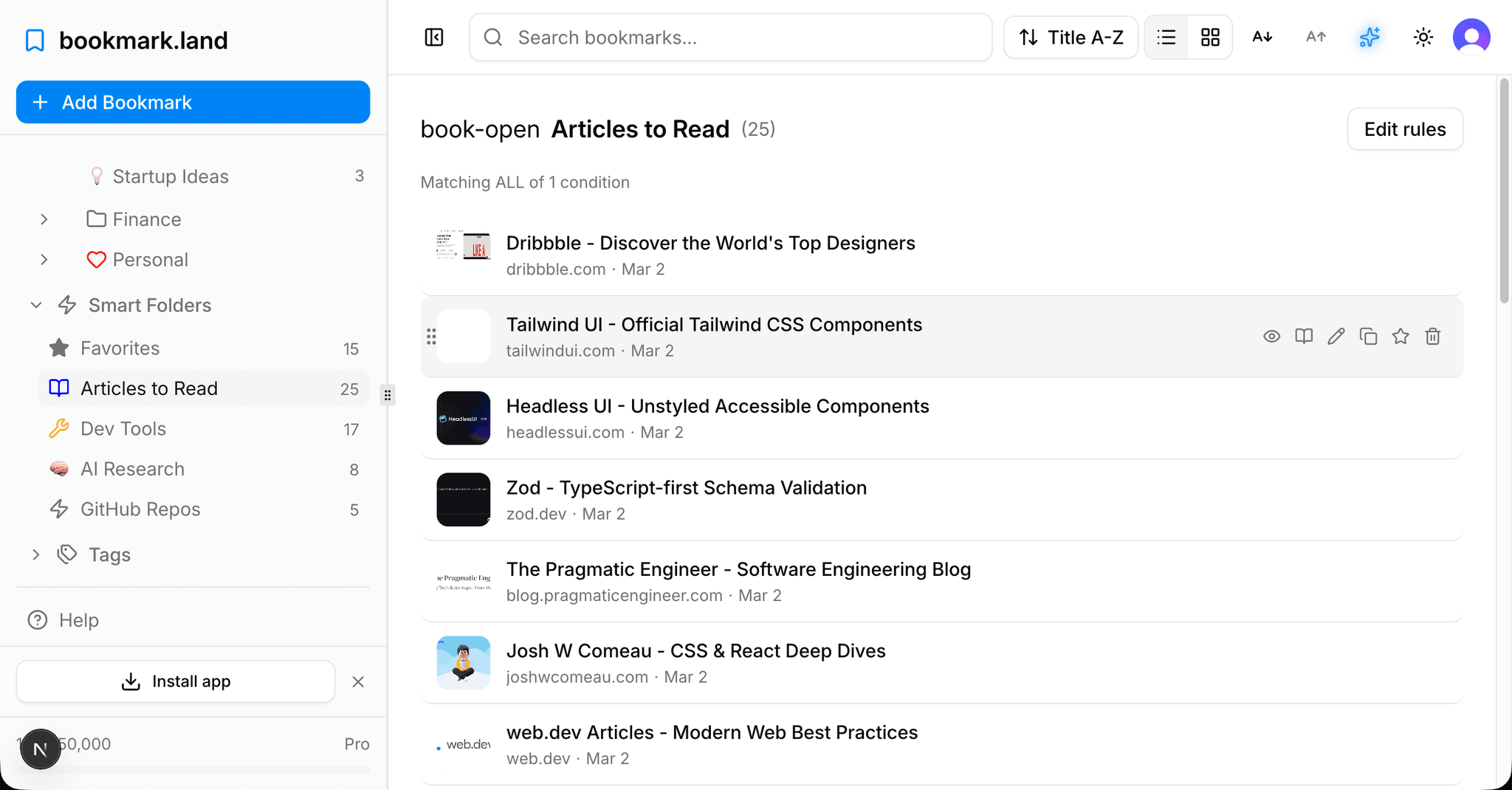
Task: Favorite the Tailwind UI bookmark
Action: pyautogui.click(x=1401, y=337)
